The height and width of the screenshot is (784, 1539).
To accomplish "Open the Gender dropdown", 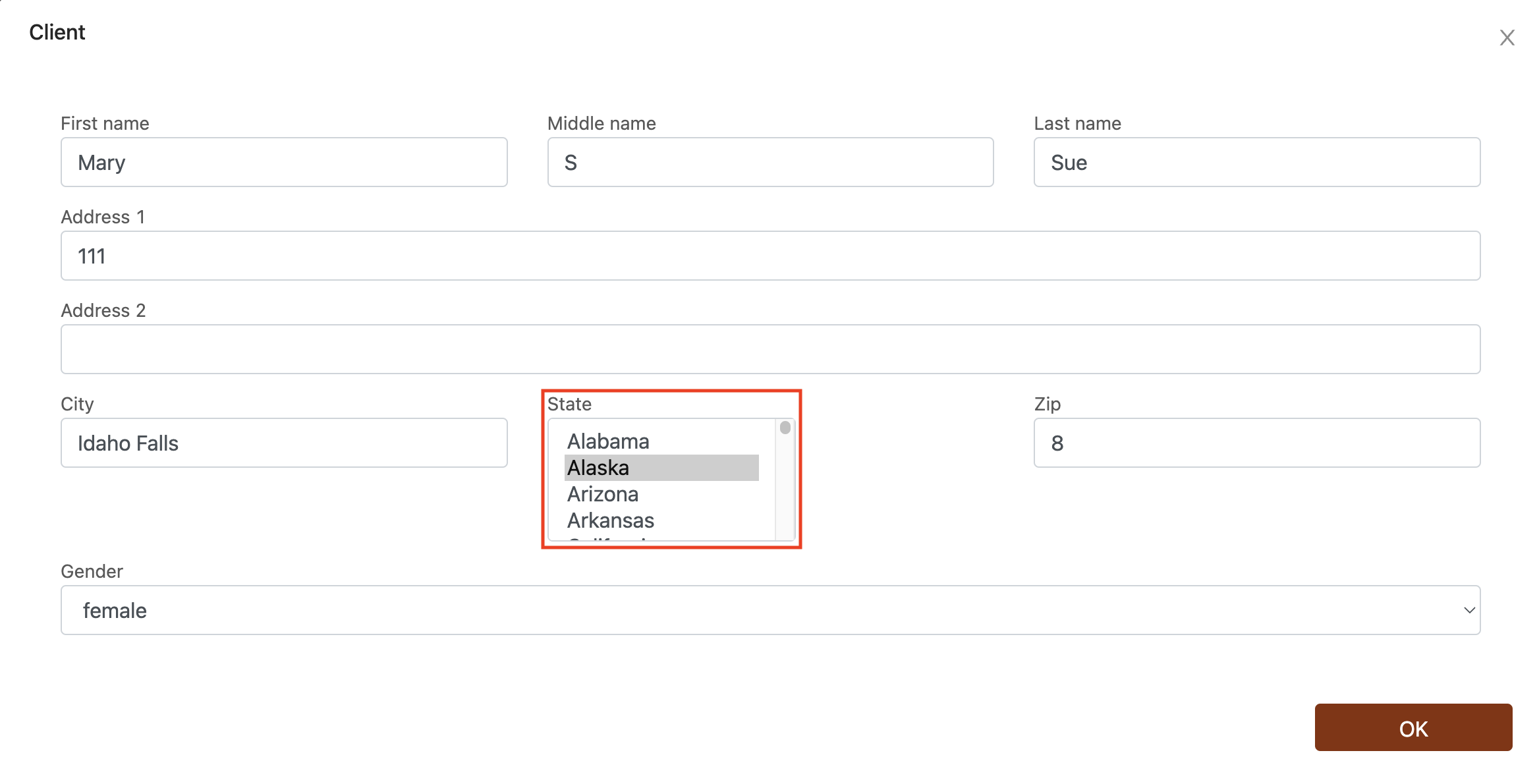I will tap(769, 610).
